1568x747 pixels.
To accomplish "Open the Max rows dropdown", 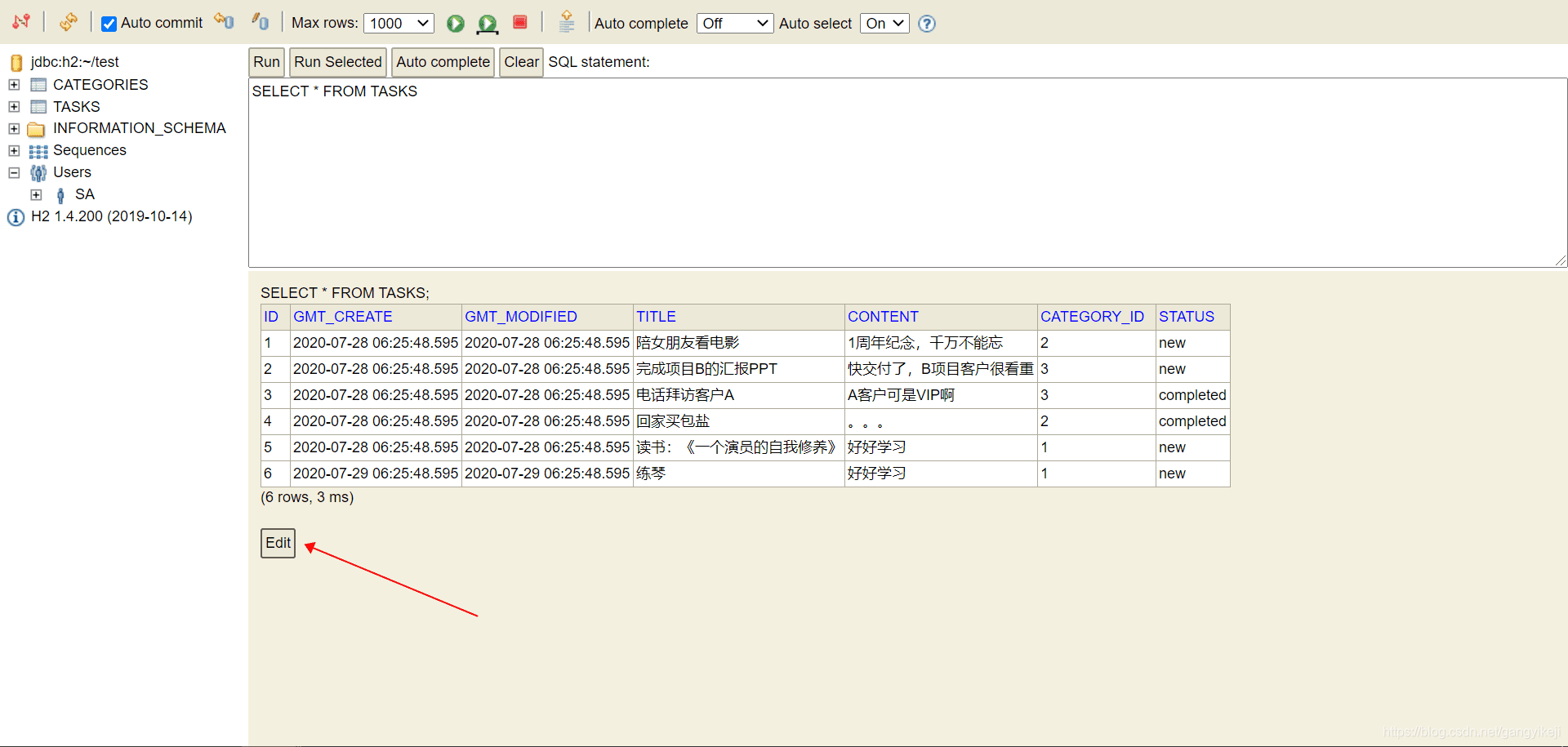I will point(399,24).
